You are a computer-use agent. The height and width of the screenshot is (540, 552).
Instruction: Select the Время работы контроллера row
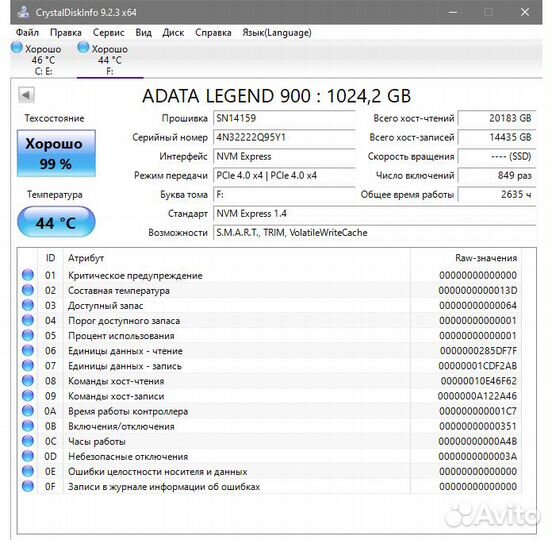[270, 411]
